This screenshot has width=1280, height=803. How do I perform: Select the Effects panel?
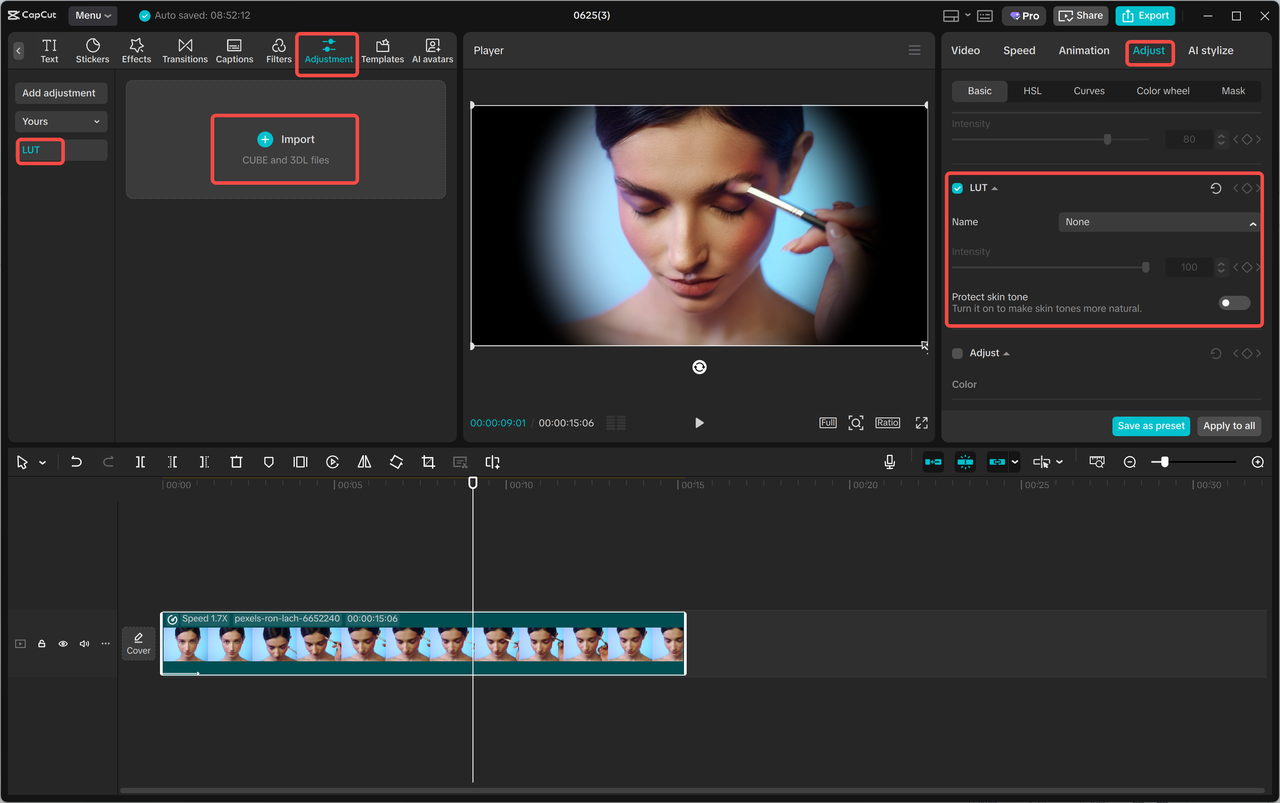[x=136, y=50]
